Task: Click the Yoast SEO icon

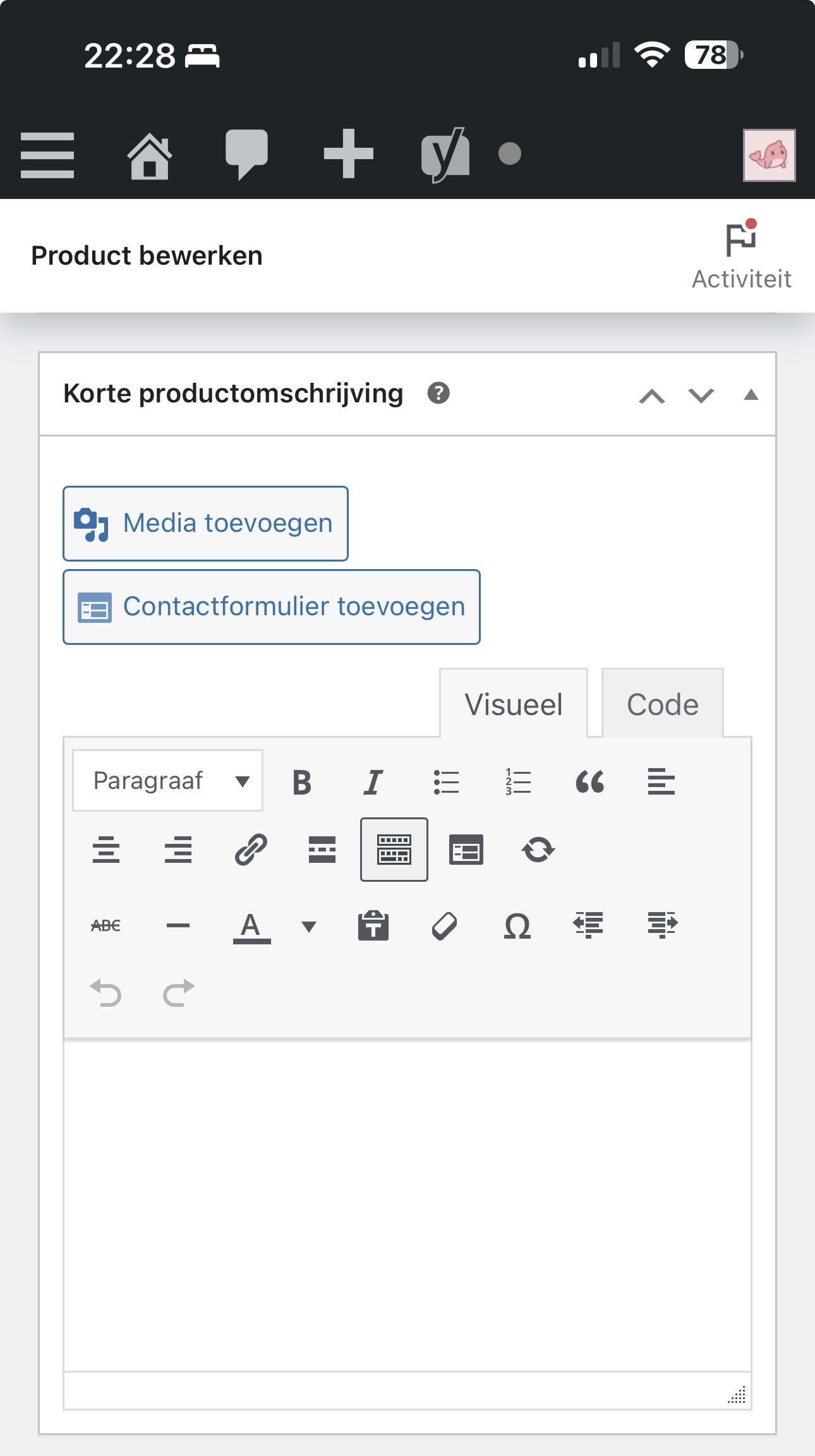Action: 445,154
